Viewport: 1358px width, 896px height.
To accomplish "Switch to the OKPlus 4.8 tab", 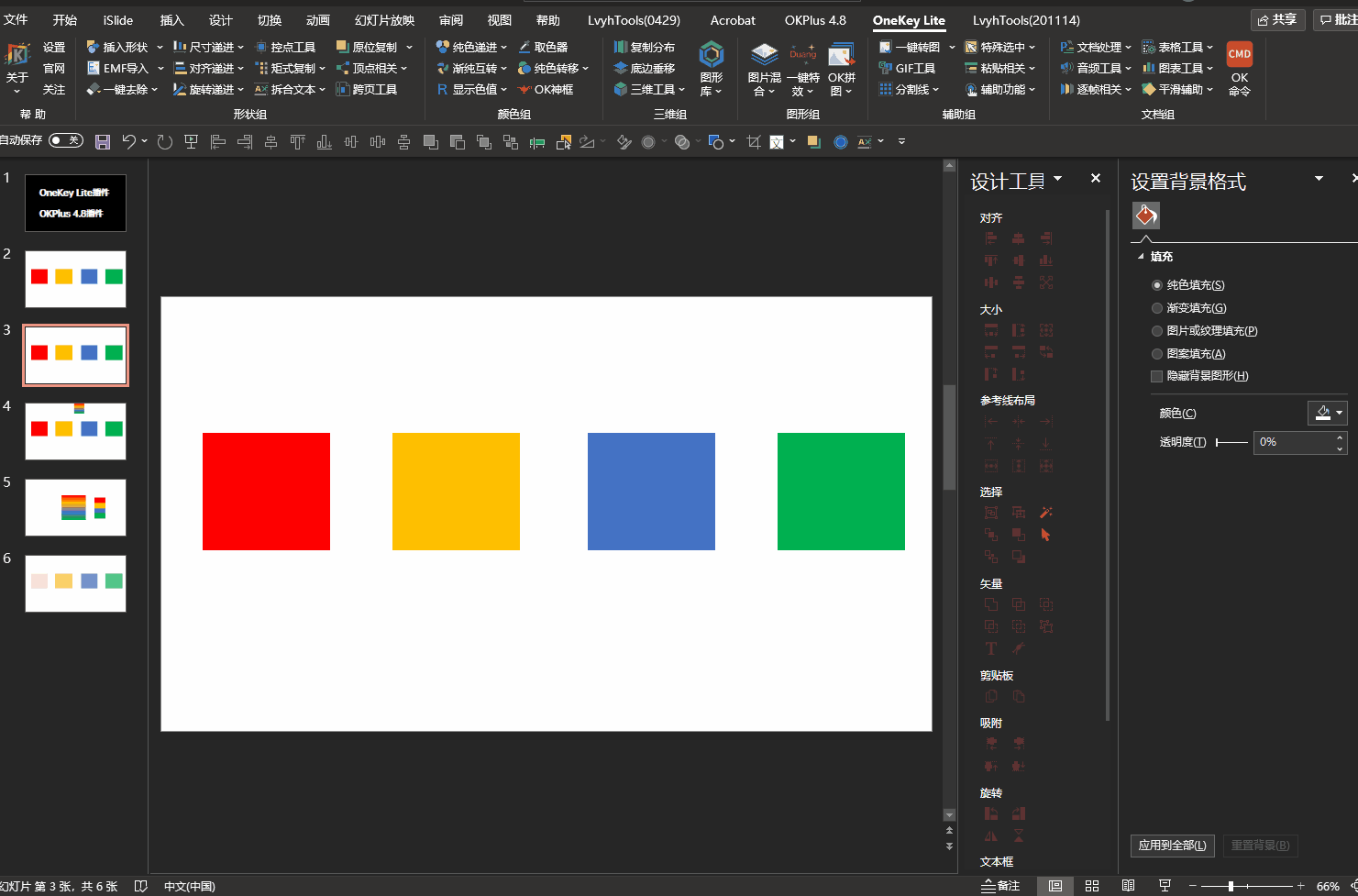I will point(815,20).
